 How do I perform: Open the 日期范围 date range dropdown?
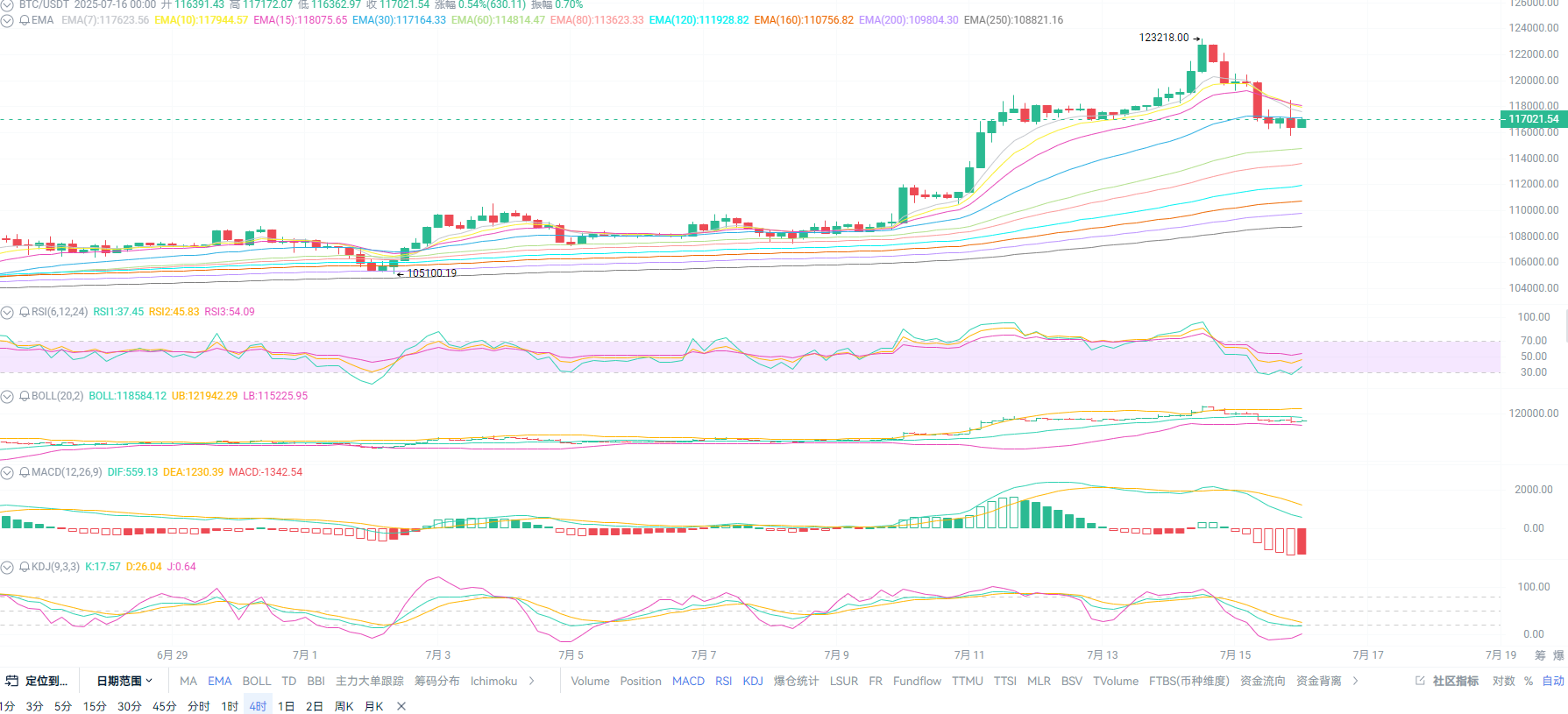pyautogui.click(x=124, y=681)
